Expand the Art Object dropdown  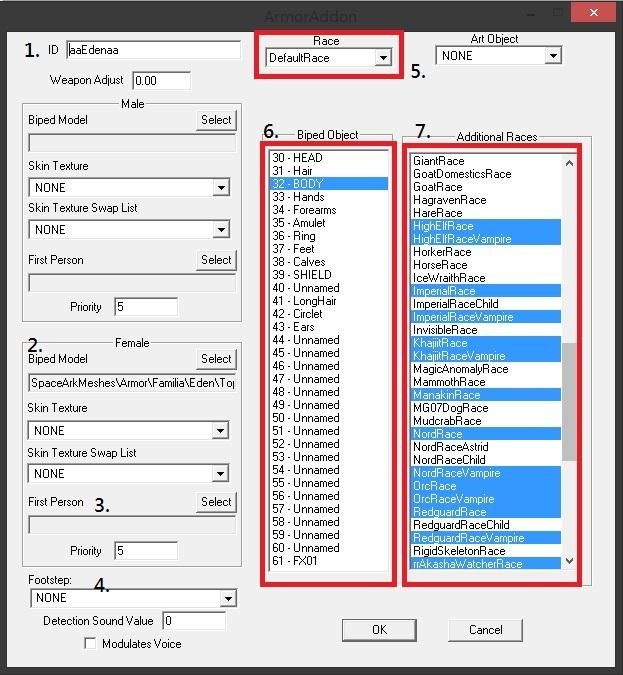498,56
